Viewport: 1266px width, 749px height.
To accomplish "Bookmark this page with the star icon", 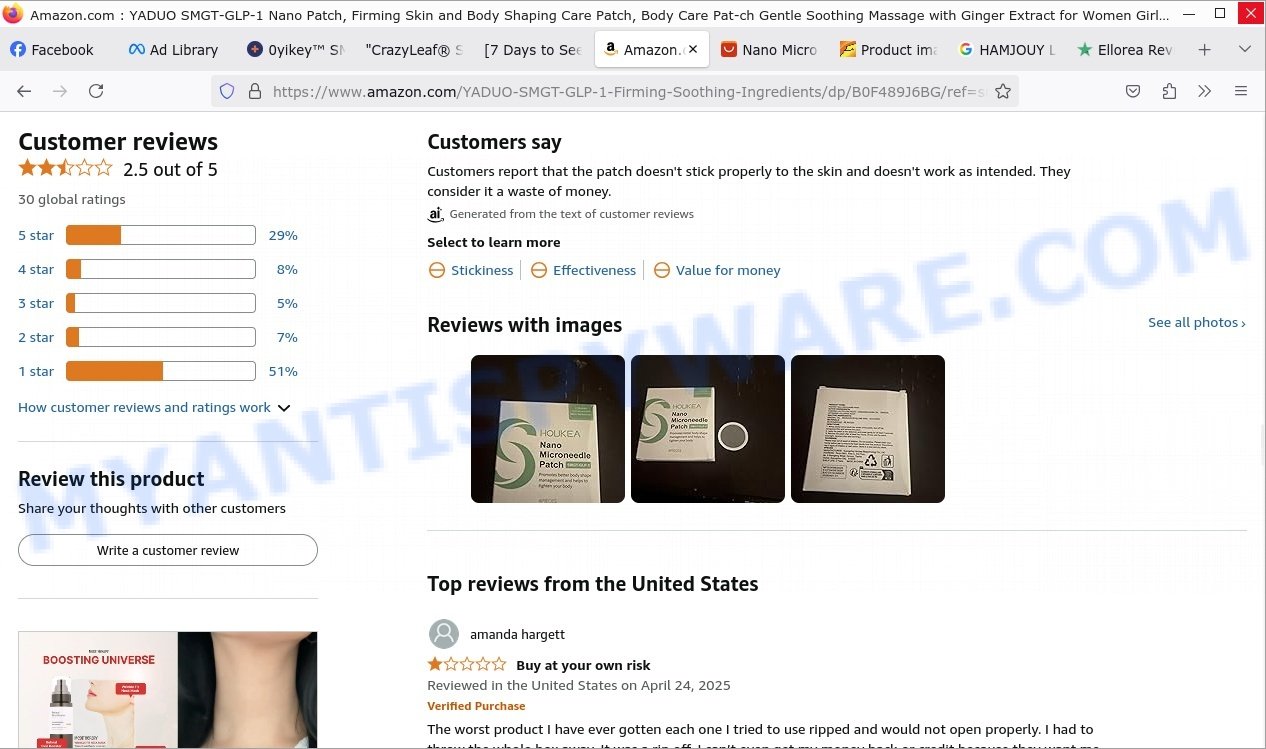I will 1003,91.
